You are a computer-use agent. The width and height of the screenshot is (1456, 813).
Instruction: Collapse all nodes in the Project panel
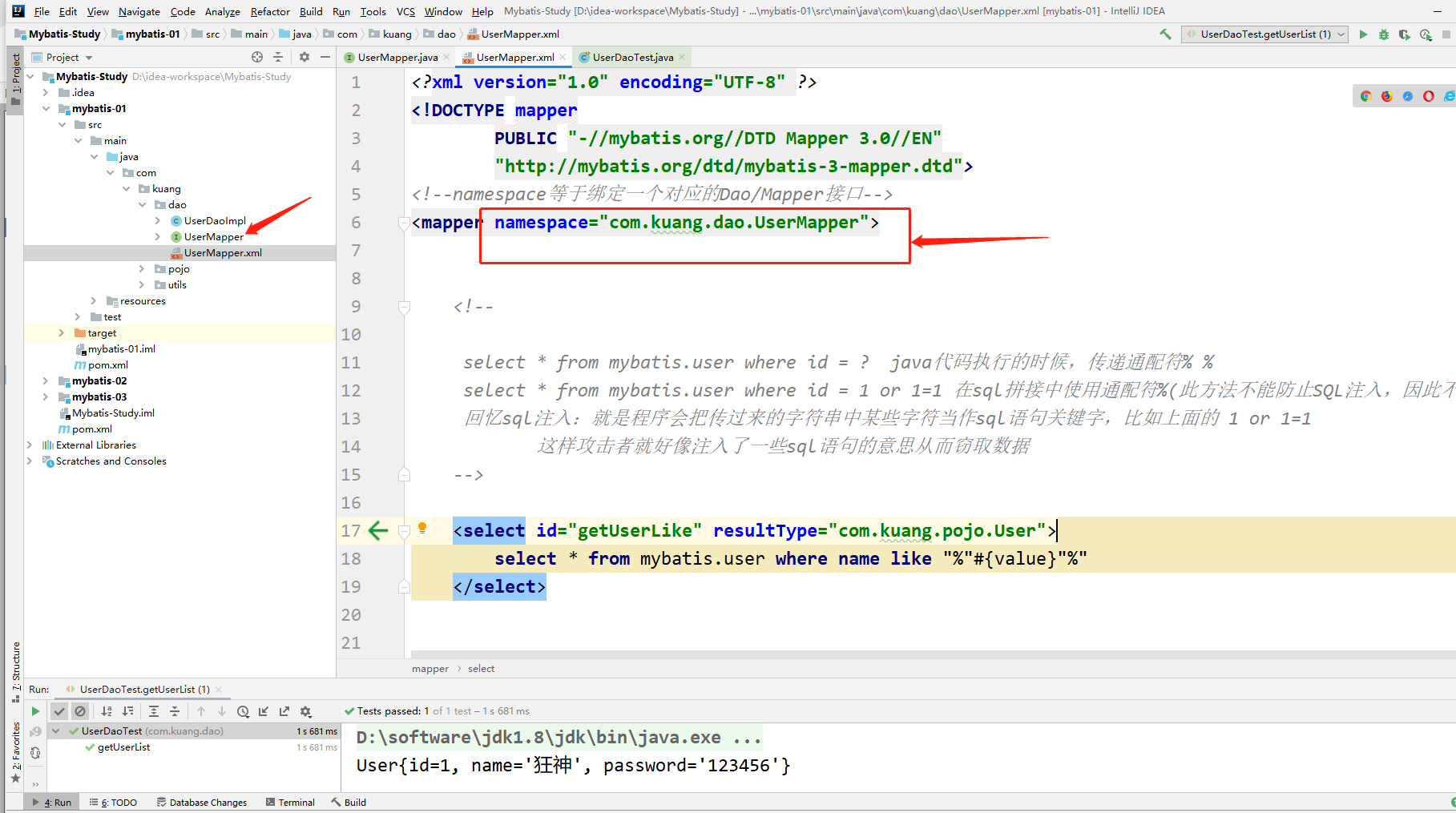278,57
